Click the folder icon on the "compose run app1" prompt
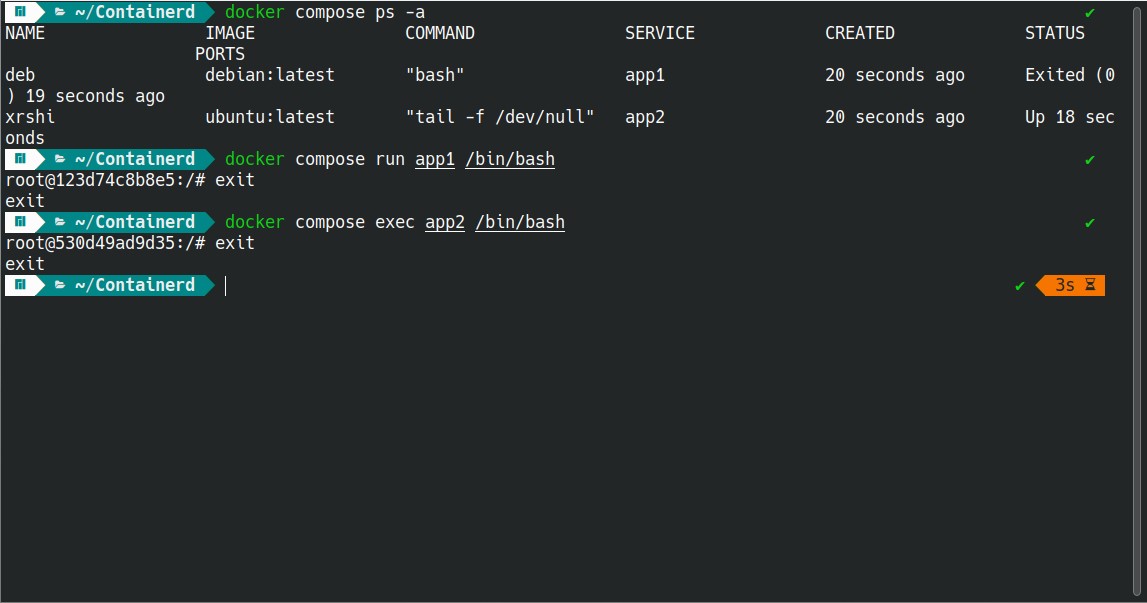Image resolution: width=1147 pixels, height=603 pixels. (60, 159)
